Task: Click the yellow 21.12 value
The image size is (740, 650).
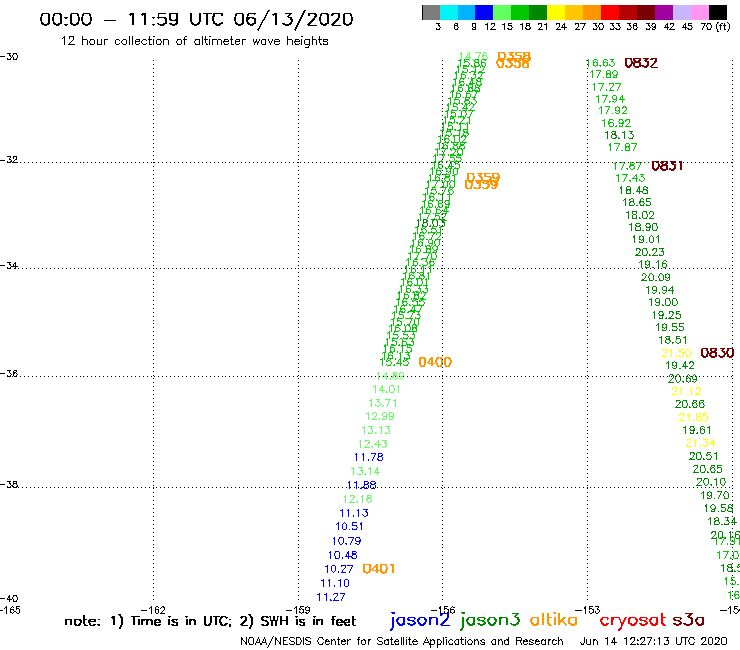Action: click(686, 391)
